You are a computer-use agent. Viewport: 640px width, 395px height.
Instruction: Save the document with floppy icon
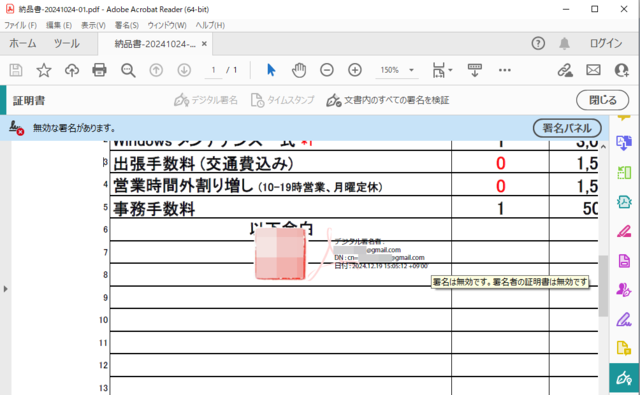tap(16, 70)
